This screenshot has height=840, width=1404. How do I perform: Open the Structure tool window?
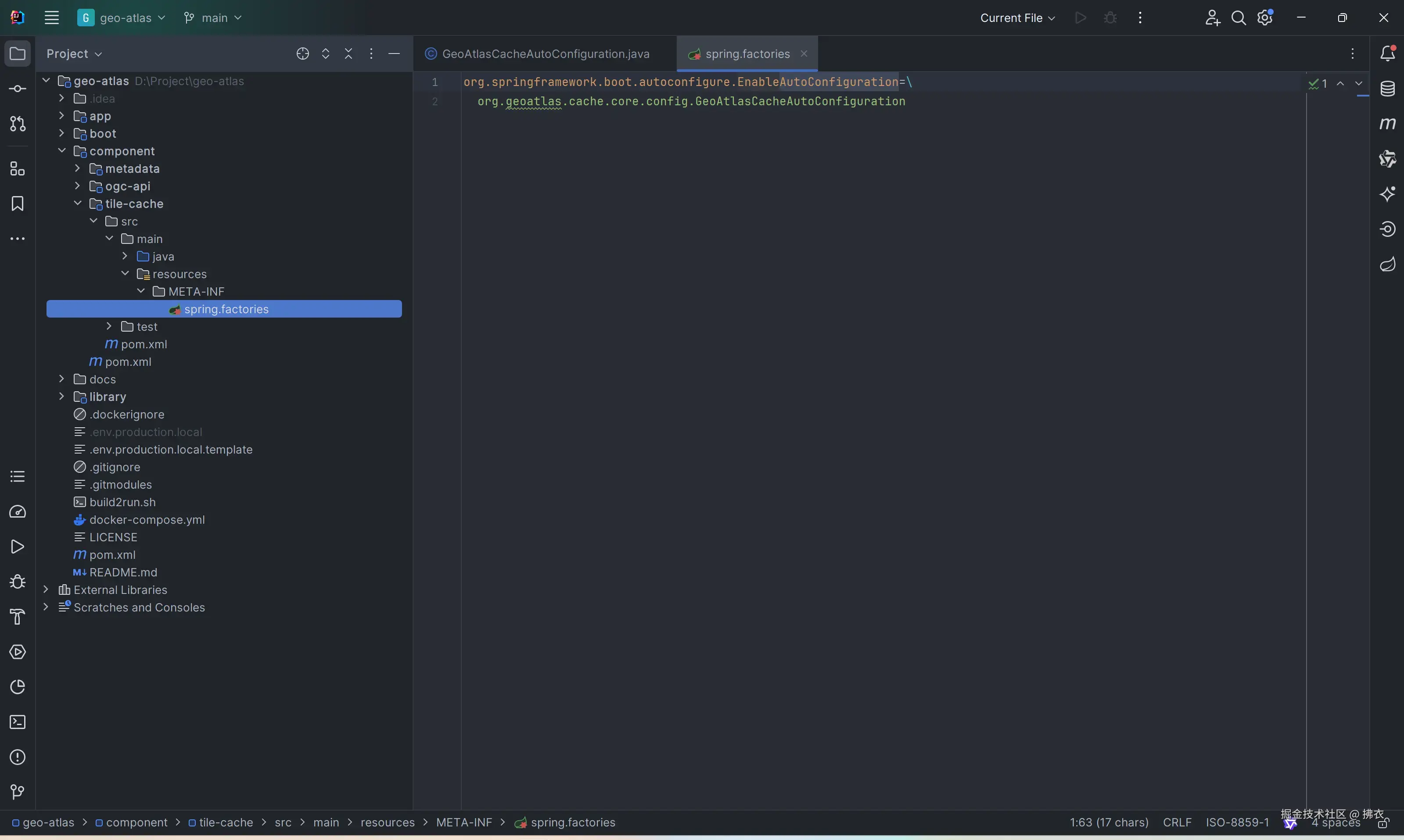[x=18, y=169]
